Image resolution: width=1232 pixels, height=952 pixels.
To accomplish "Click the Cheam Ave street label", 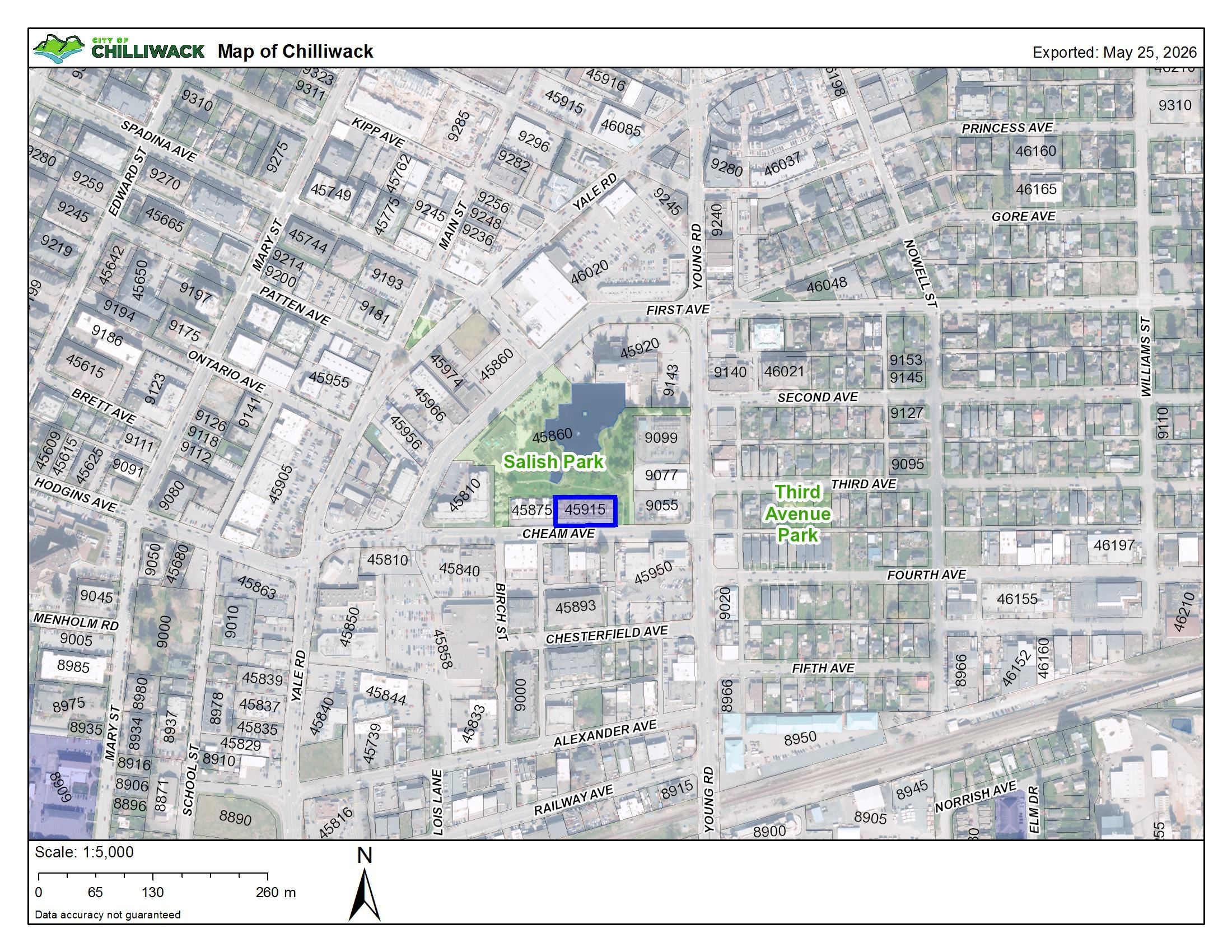I will (558, 534).
